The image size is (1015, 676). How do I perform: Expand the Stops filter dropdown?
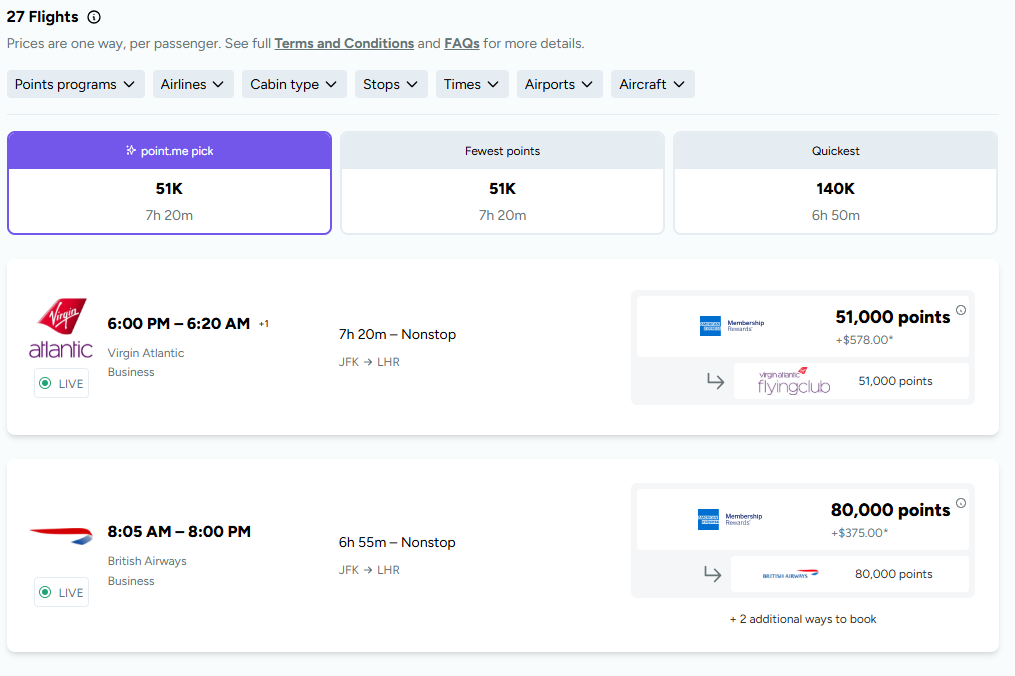pos(390,84)
